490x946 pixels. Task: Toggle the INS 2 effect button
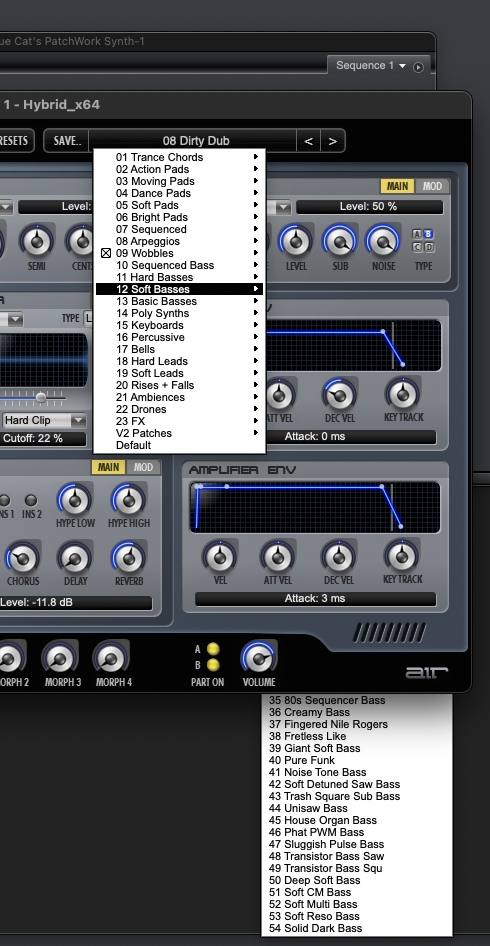(x=30, y=501)
